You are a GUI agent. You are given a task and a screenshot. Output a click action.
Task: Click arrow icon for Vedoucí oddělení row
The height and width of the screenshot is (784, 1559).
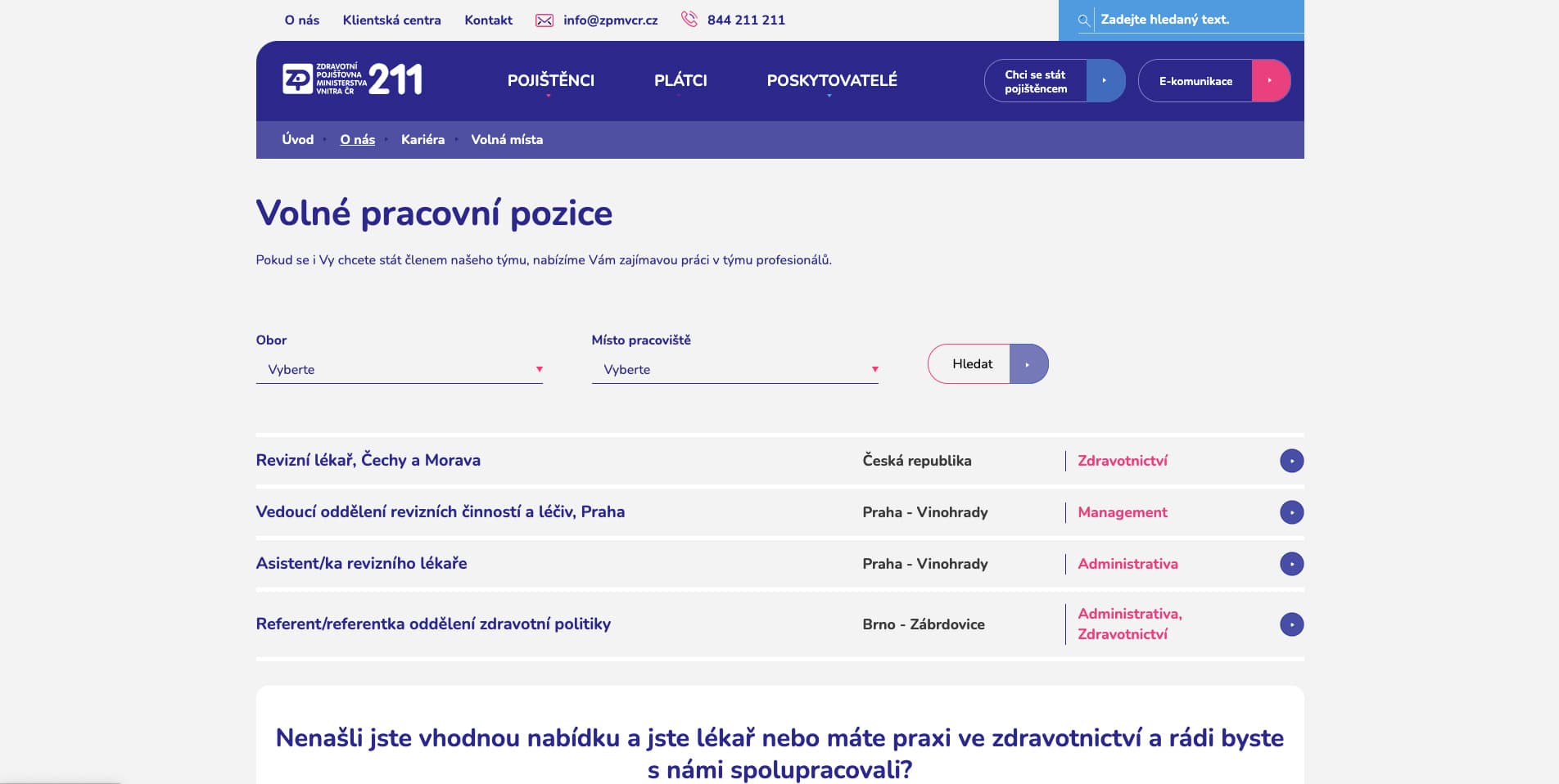click(1291, 512)
